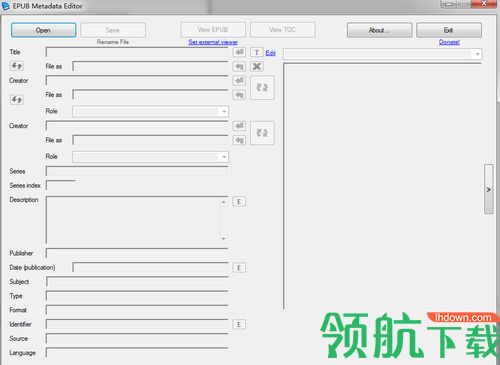The width and height of the screenshot is (500, 365).
Task: Follow the Donate! link
Action: pos(449,42)
